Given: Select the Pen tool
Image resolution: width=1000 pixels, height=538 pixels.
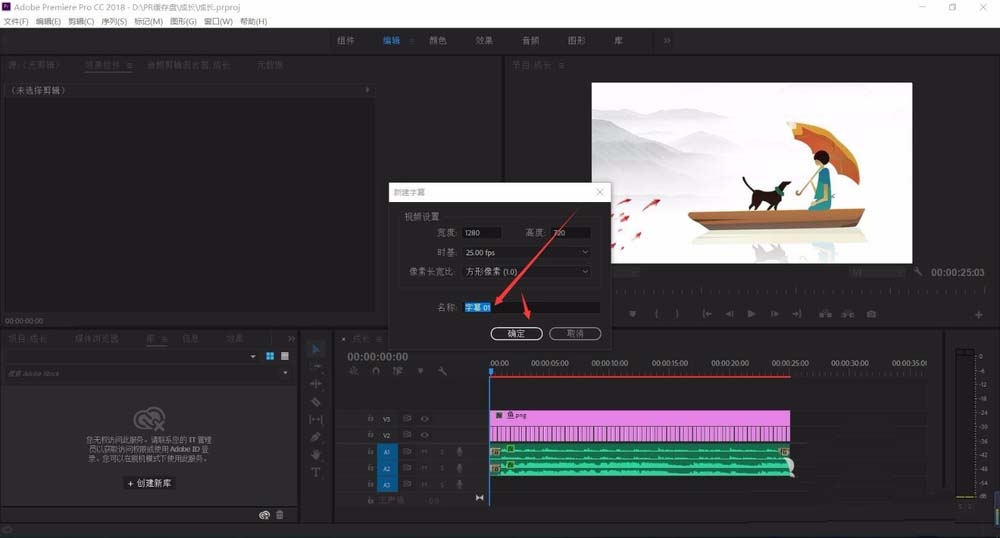Looking at the screenshot, I should click(316, 437).
